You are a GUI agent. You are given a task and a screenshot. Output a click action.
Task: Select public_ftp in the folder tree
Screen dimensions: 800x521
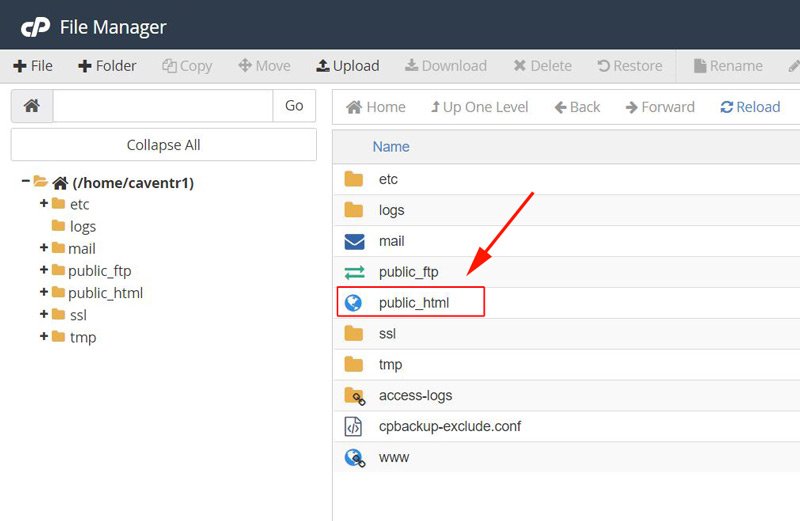click(x=99, y=271)
